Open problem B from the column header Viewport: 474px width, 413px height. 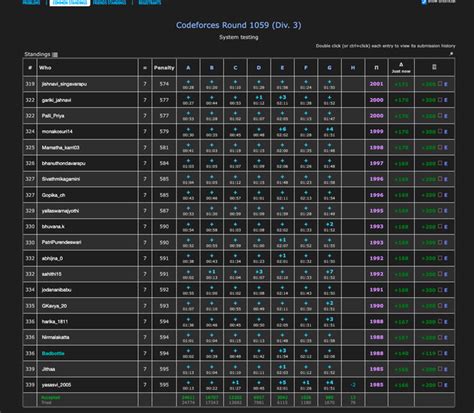point(212,68)
